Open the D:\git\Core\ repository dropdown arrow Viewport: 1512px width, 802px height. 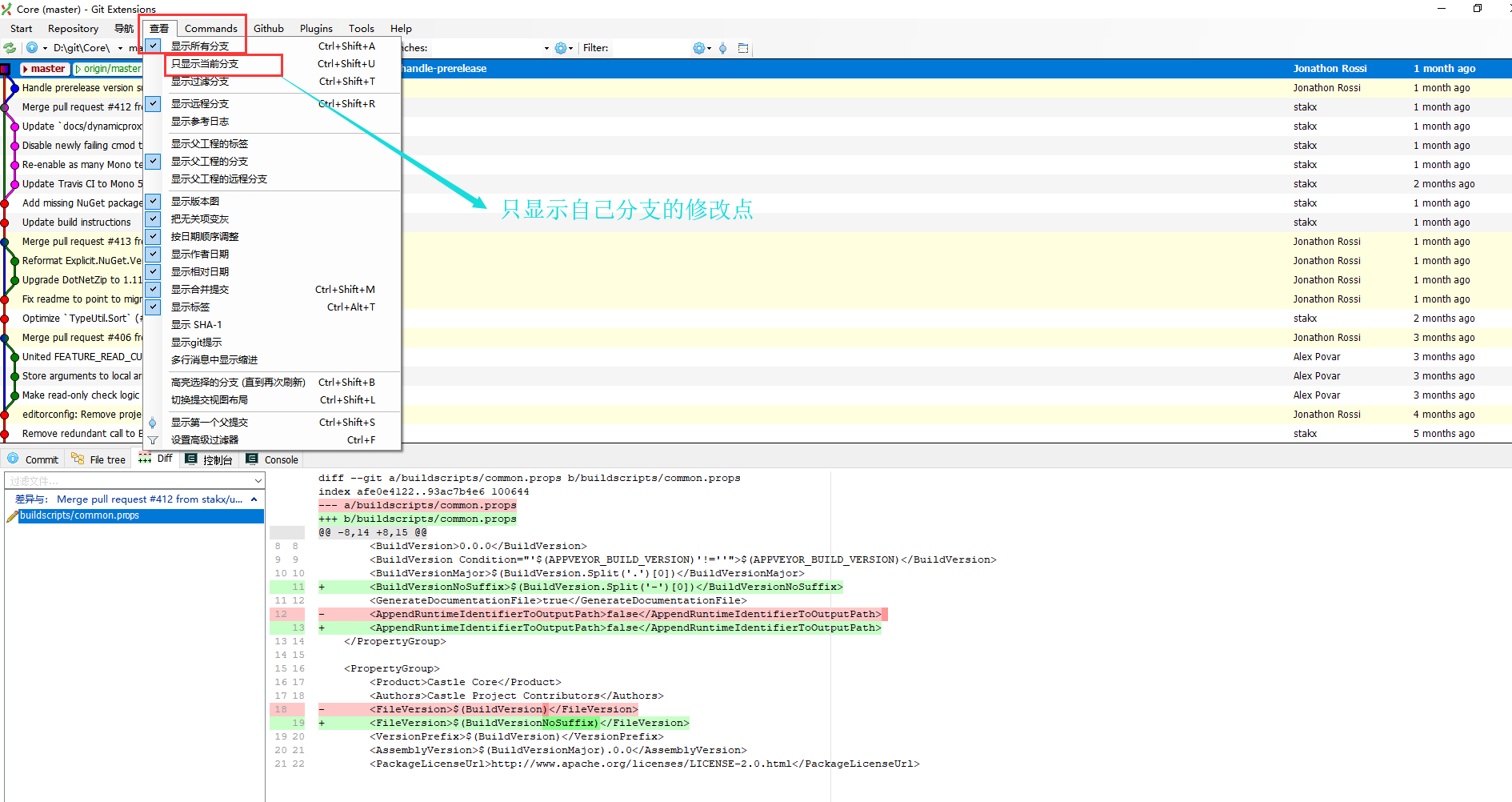pyautogui.click(x=120, y=48)
